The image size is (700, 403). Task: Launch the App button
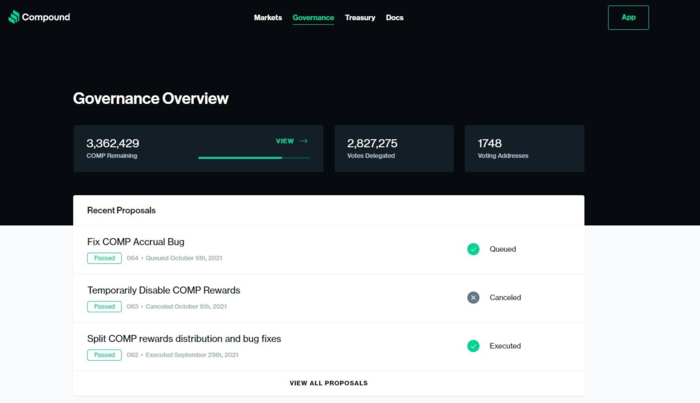(628, 17)
